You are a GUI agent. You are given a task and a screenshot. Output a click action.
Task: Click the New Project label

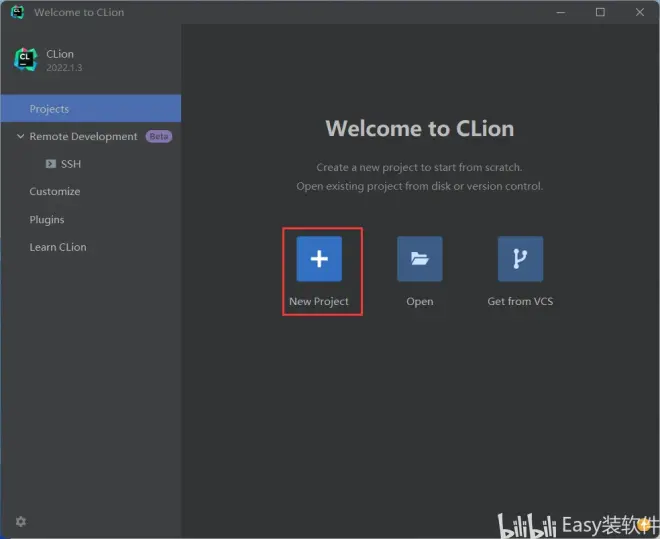[x=319, y=301]
